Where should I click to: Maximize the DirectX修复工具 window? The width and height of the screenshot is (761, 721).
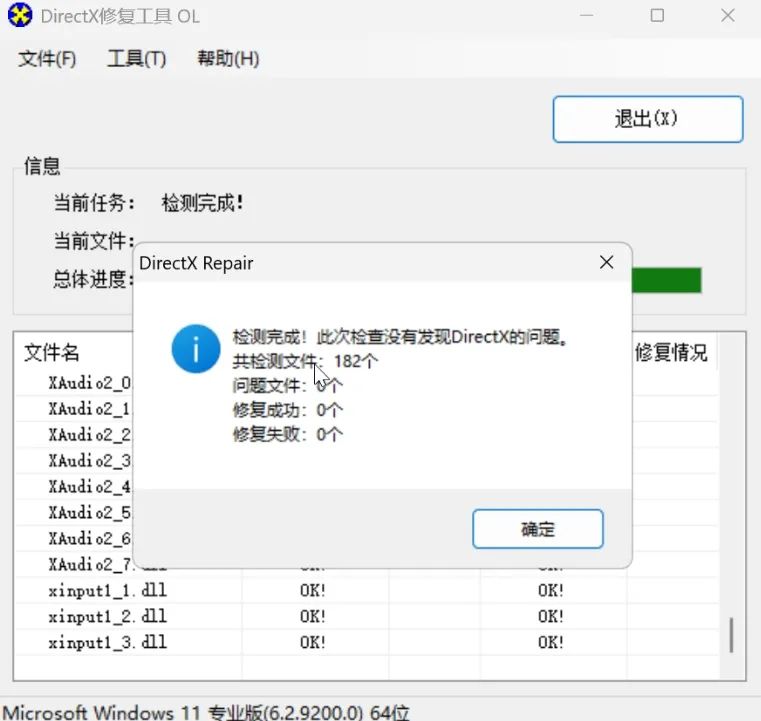pos(657,16)
